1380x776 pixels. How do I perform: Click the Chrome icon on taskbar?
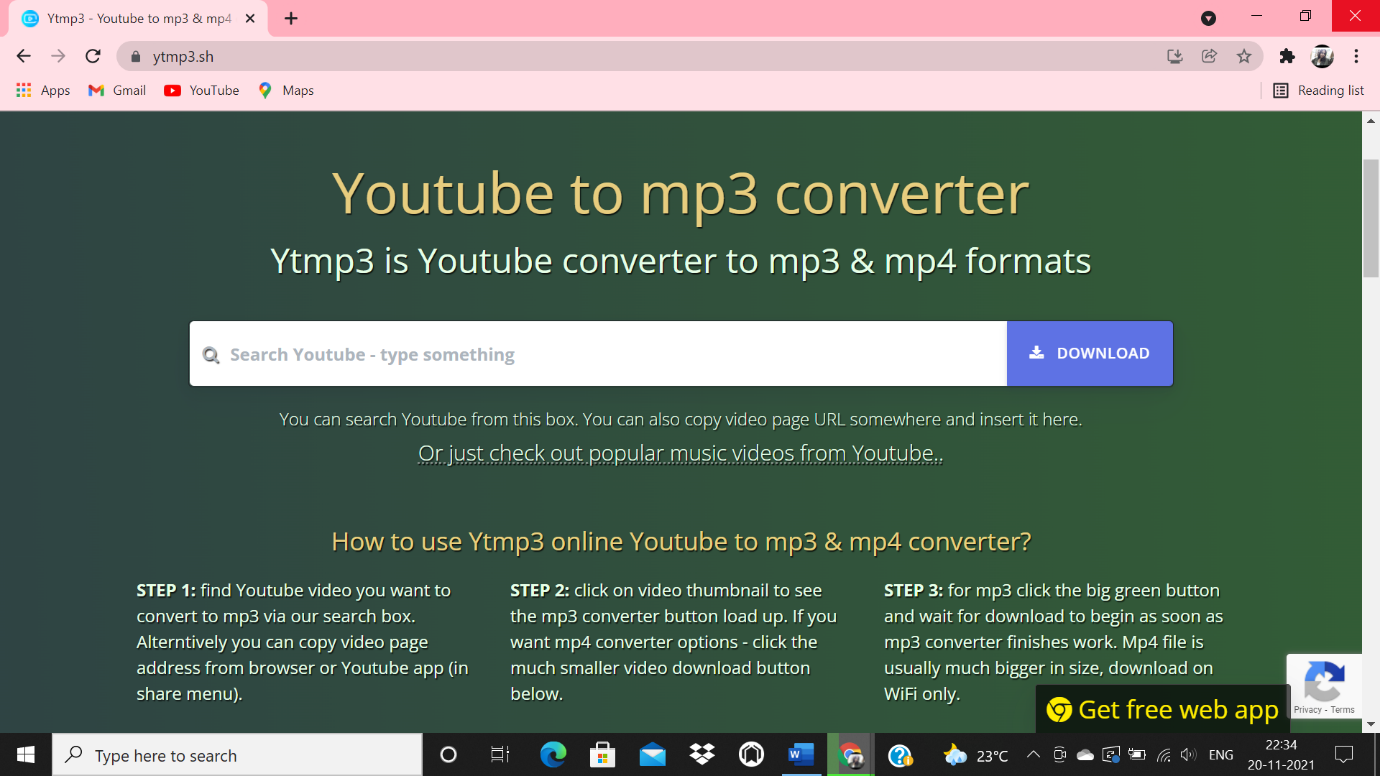(x=851, y=755)
